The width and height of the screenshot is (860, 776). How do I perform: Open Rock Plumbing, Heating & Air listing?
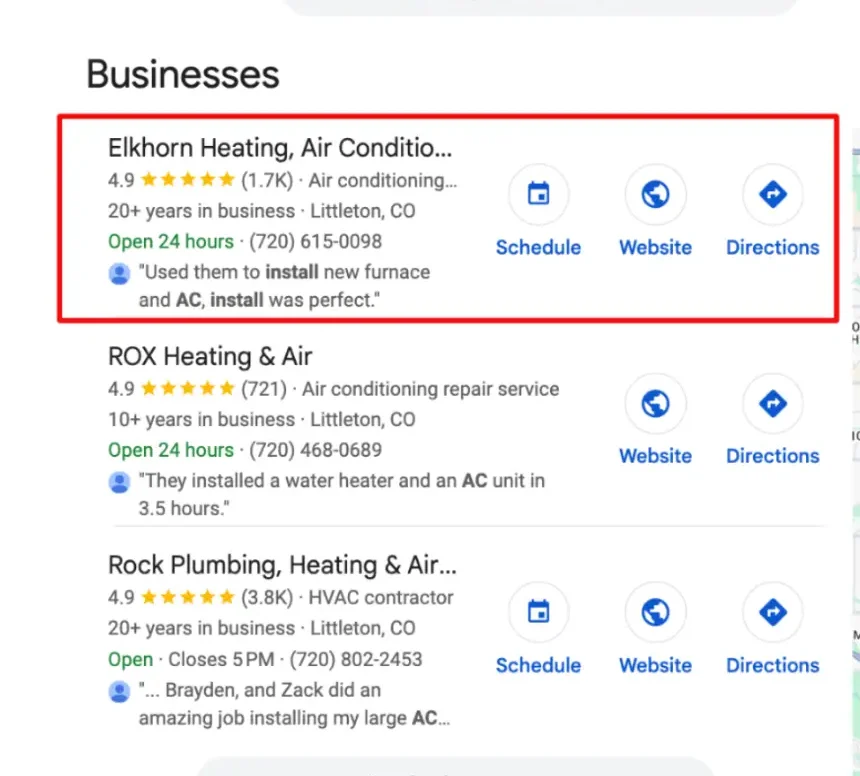click(282, 566)
